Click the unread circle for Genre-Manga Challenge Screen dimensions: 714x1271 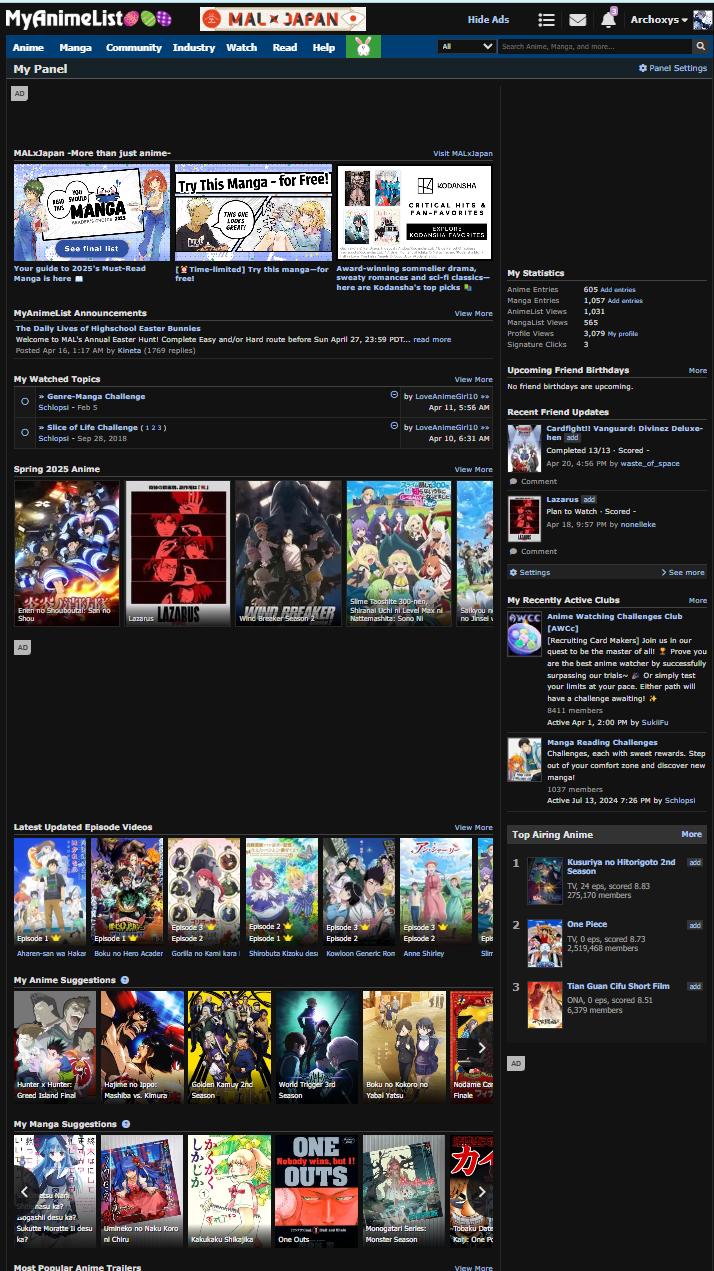coord(25,402)
